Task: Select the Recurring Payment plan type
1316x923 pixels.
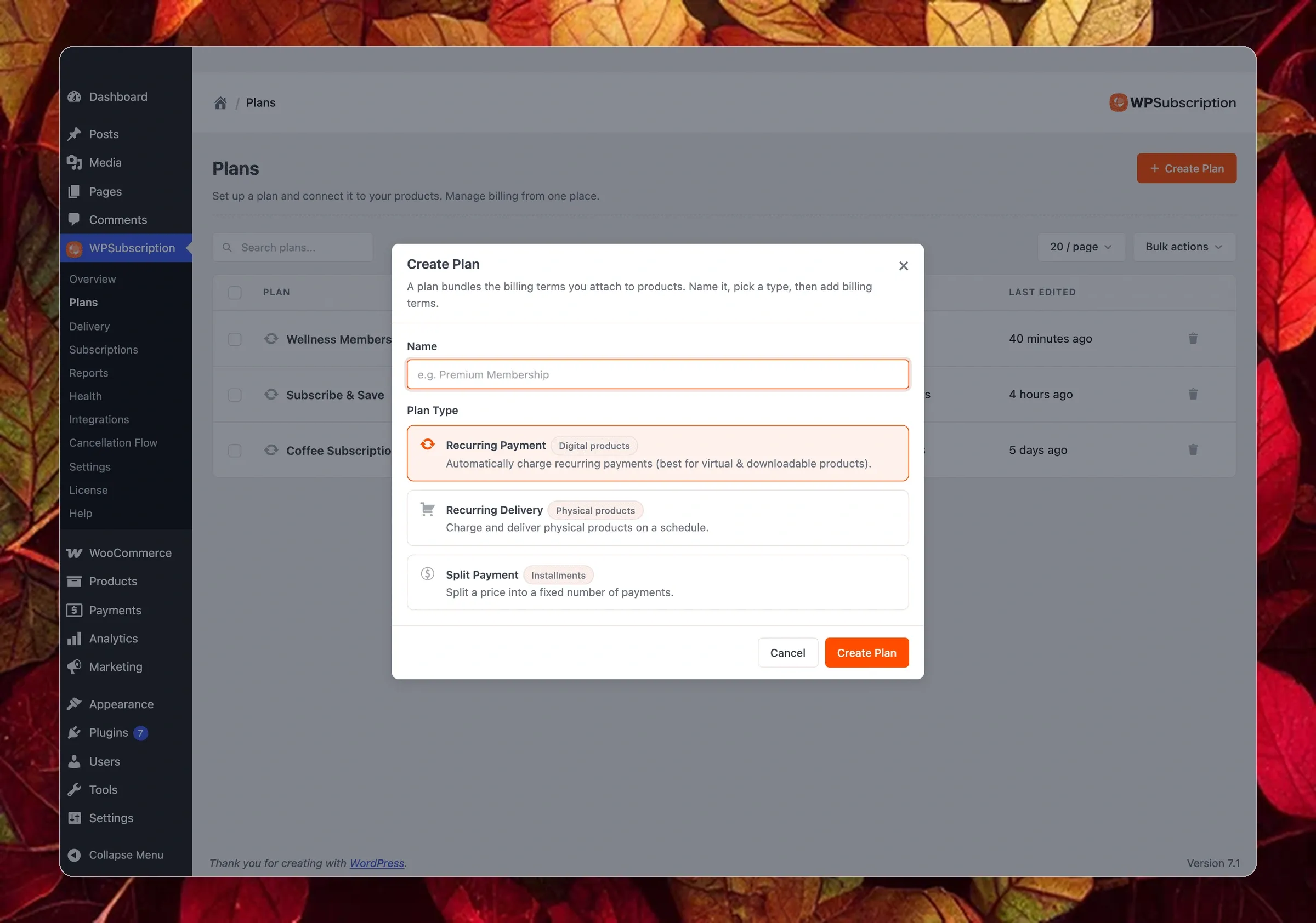Action: [x=657, y=453]
